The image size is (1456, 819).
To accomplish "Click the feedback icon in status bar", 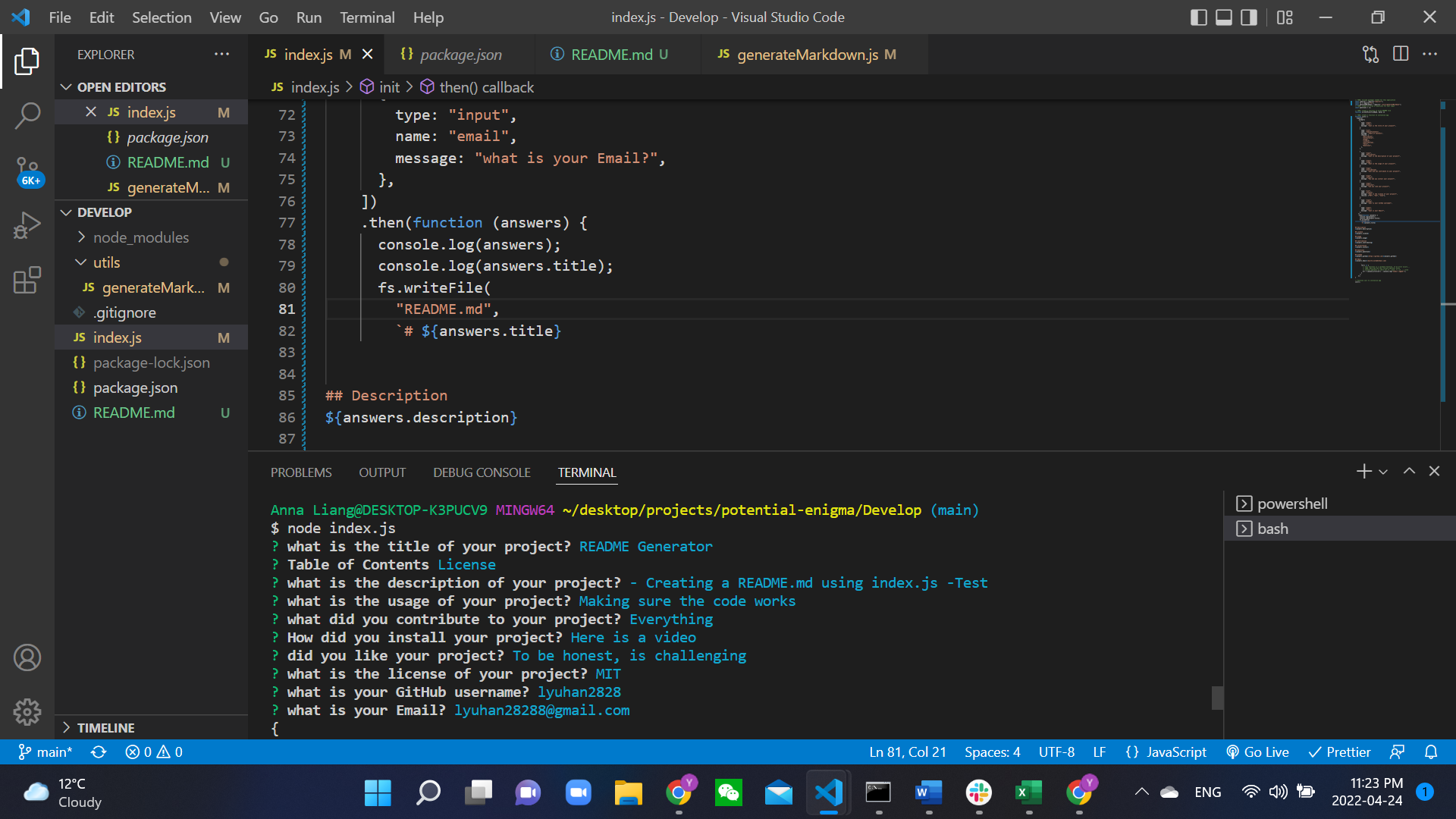I will [1397, 752].
